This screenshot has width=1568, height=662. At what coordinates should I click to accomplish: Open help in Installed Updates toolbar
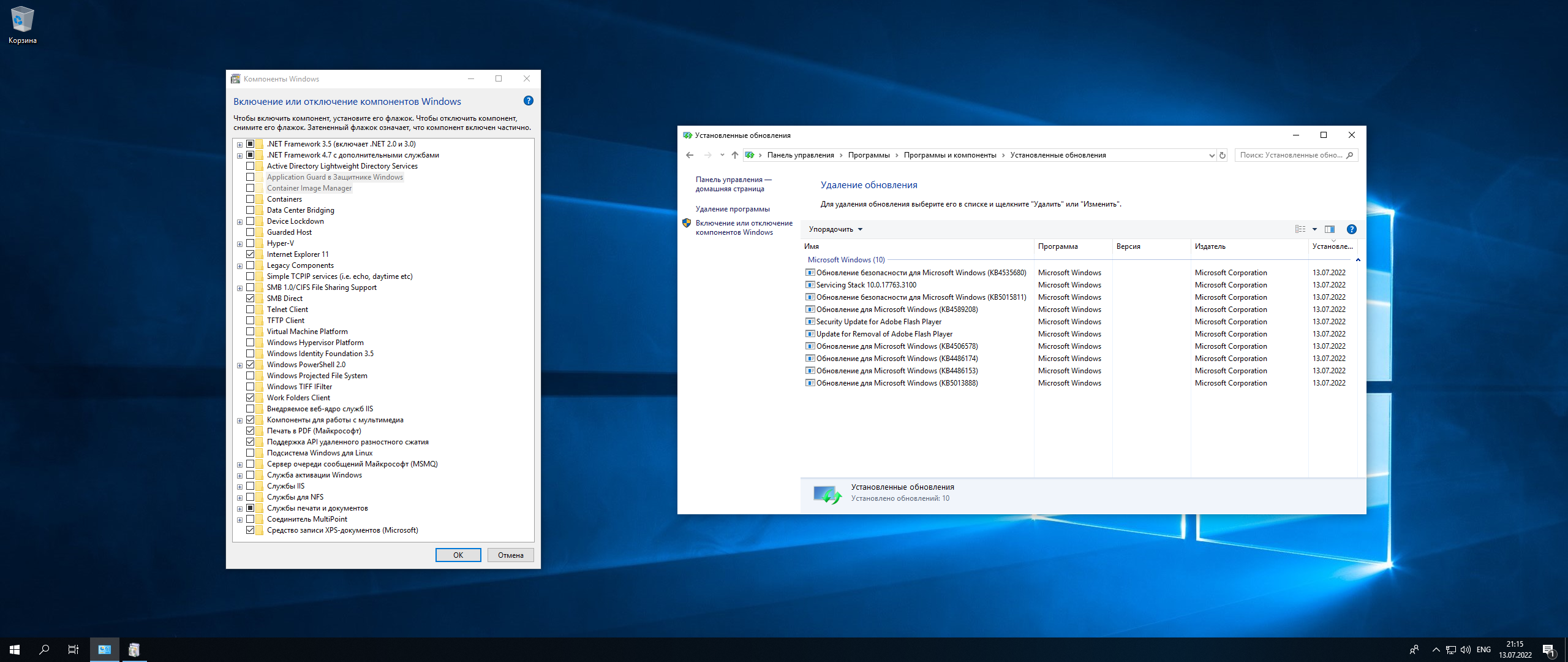1352,229
